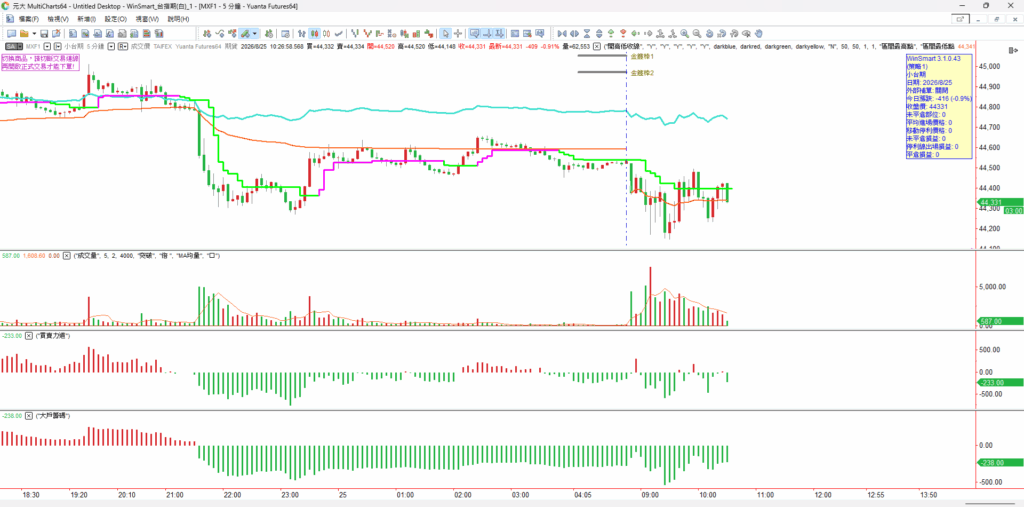The image size is (1024, 507).
Task: Click the TAIFEX exchange label
Action: [x=163, y=46]
